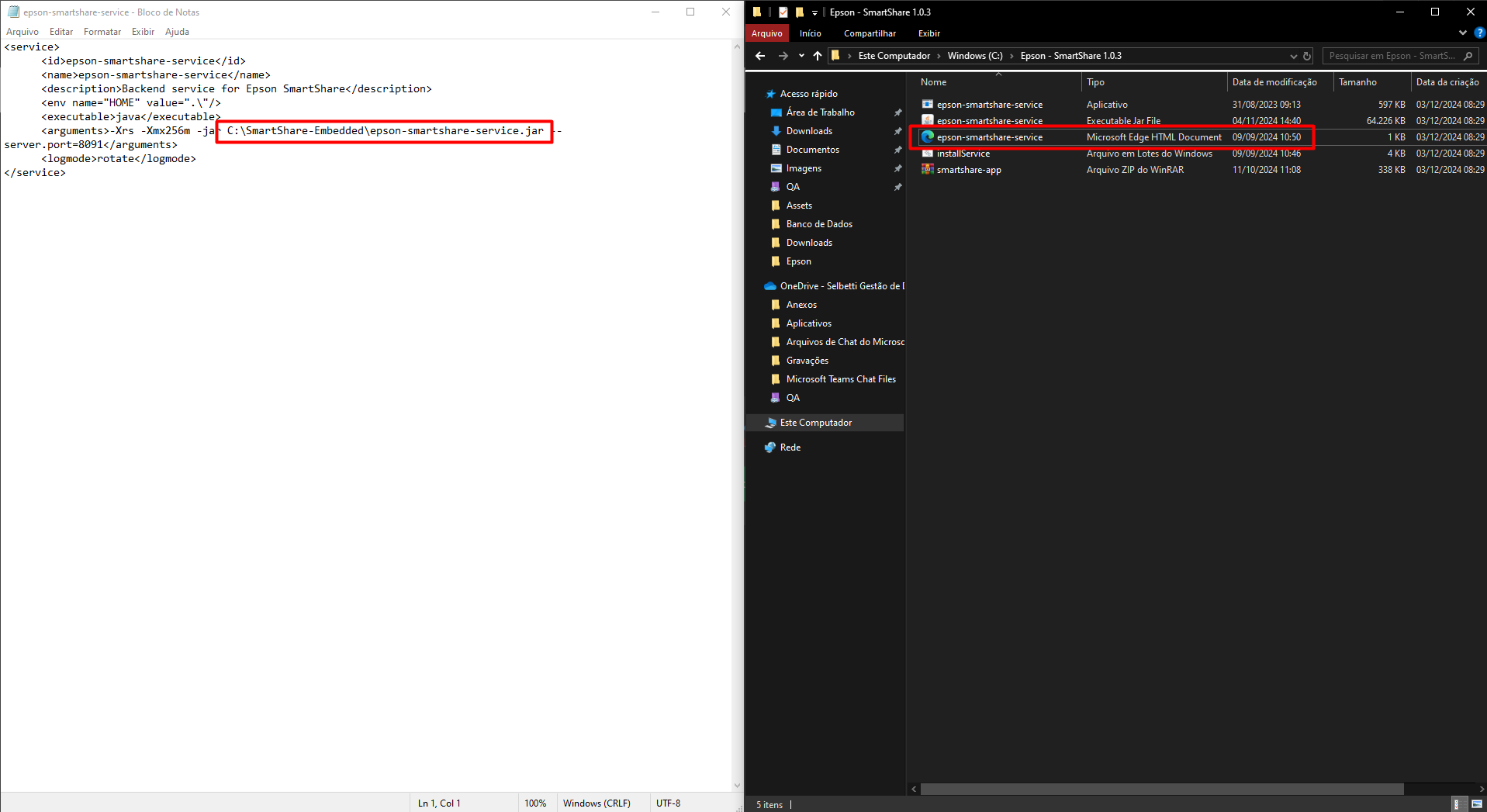Switch to Início ribbon tab
1487x812 pixels.
coord(811,33)
